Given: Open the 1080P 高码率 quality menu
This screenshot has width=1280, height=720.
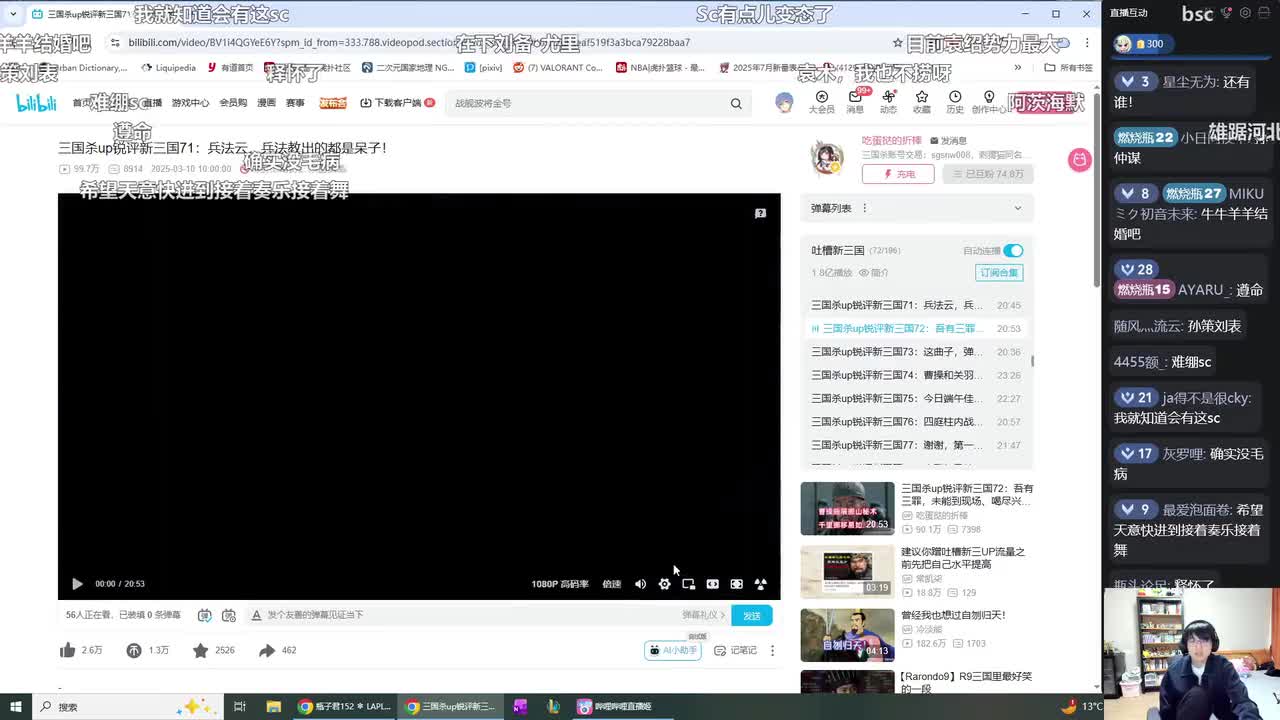Looking at the screenshot, I should click(x=560, y=584).
